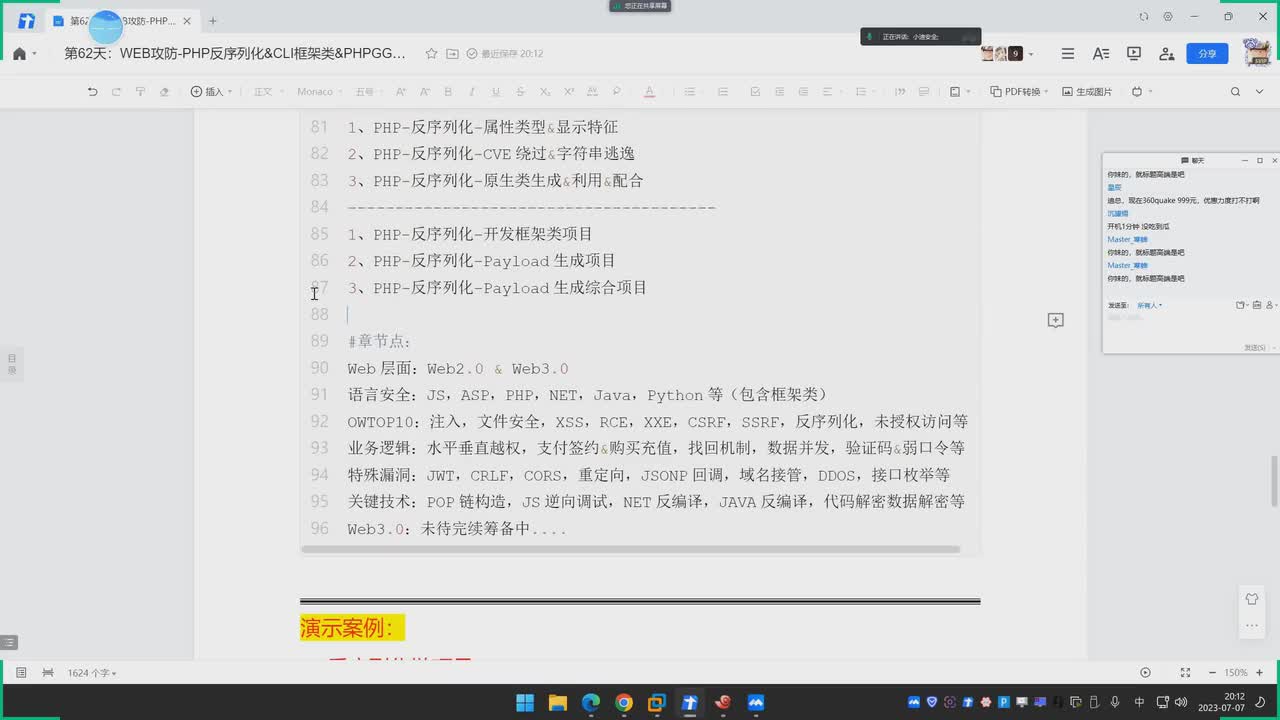Open the 所有人 recipient dropdown in chat
This screenshot has height=720, width=1280.
click(x=1149, y=305)
